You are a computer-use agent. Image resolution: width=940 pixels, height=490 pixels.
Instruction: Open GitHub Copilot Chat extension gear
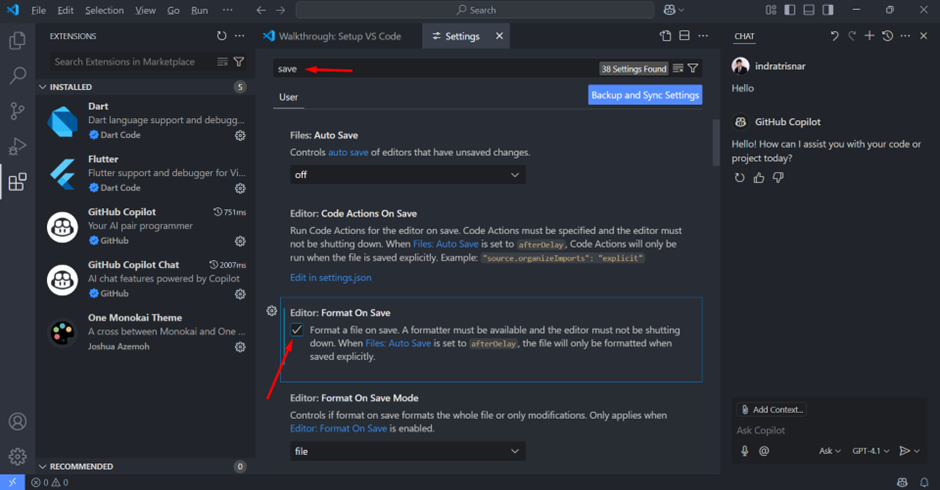(240, 294)
